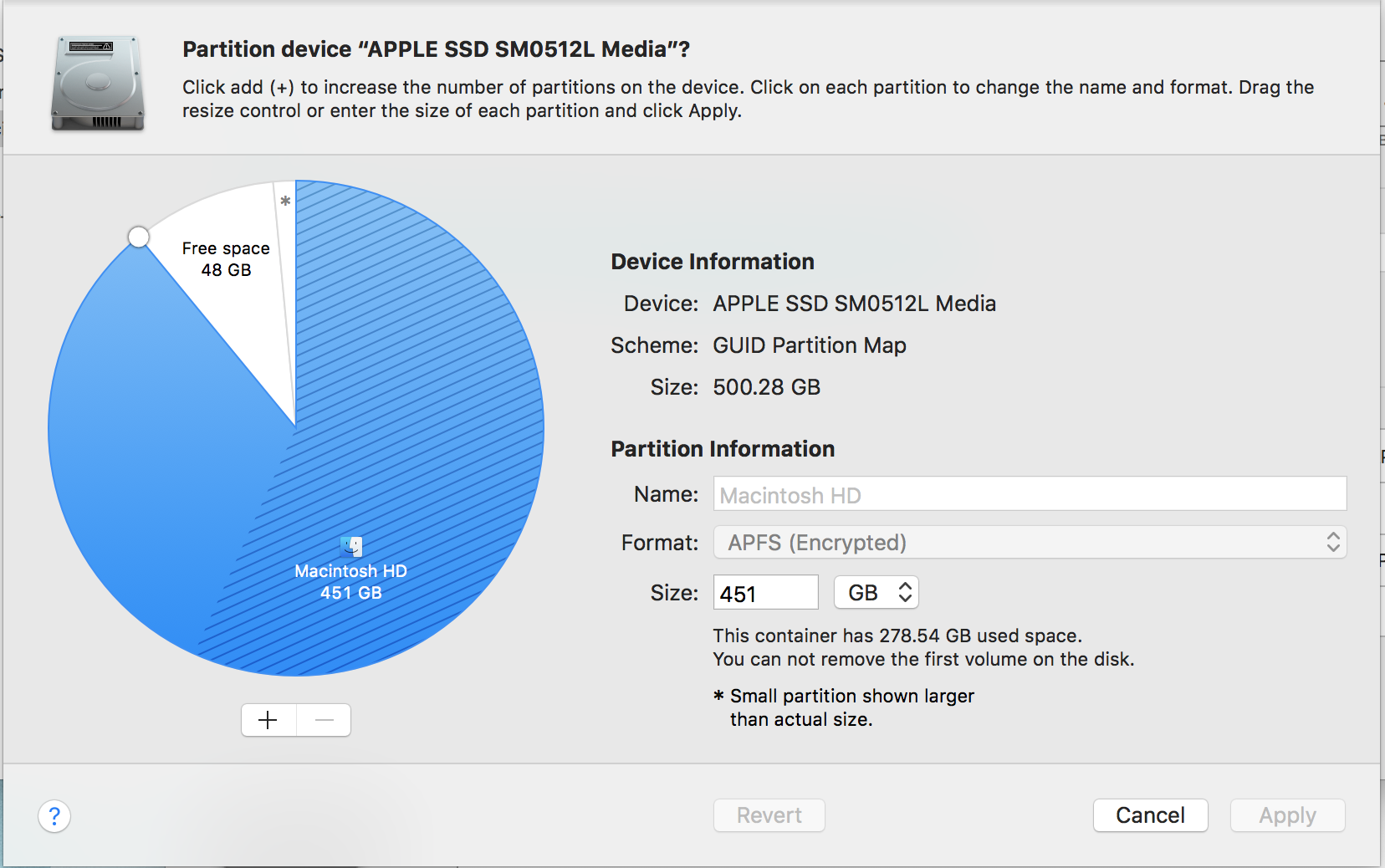Select the Free space 48 GB slice
The width and height of the screenshot is (1385, 868).
226,259
